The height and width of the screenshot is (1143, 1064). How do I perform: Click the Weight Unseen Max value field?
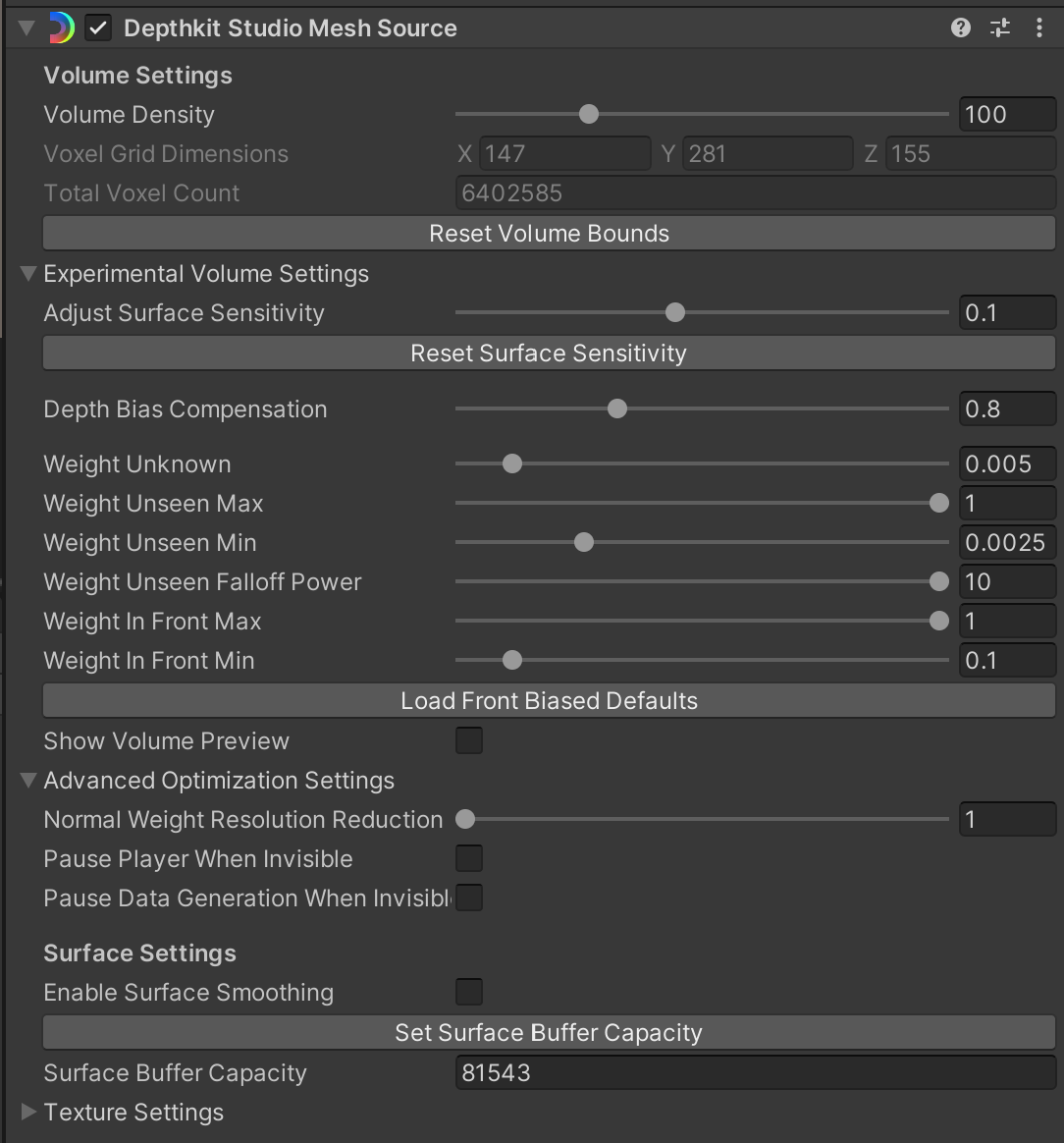[x=1008, y=503]
